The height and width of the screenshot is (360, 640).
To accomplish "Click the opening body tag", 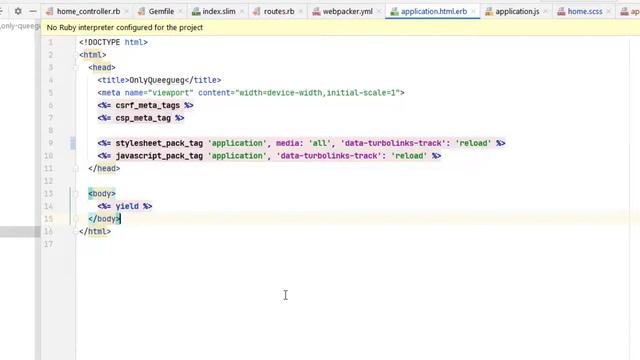I will tap(102, 193).
